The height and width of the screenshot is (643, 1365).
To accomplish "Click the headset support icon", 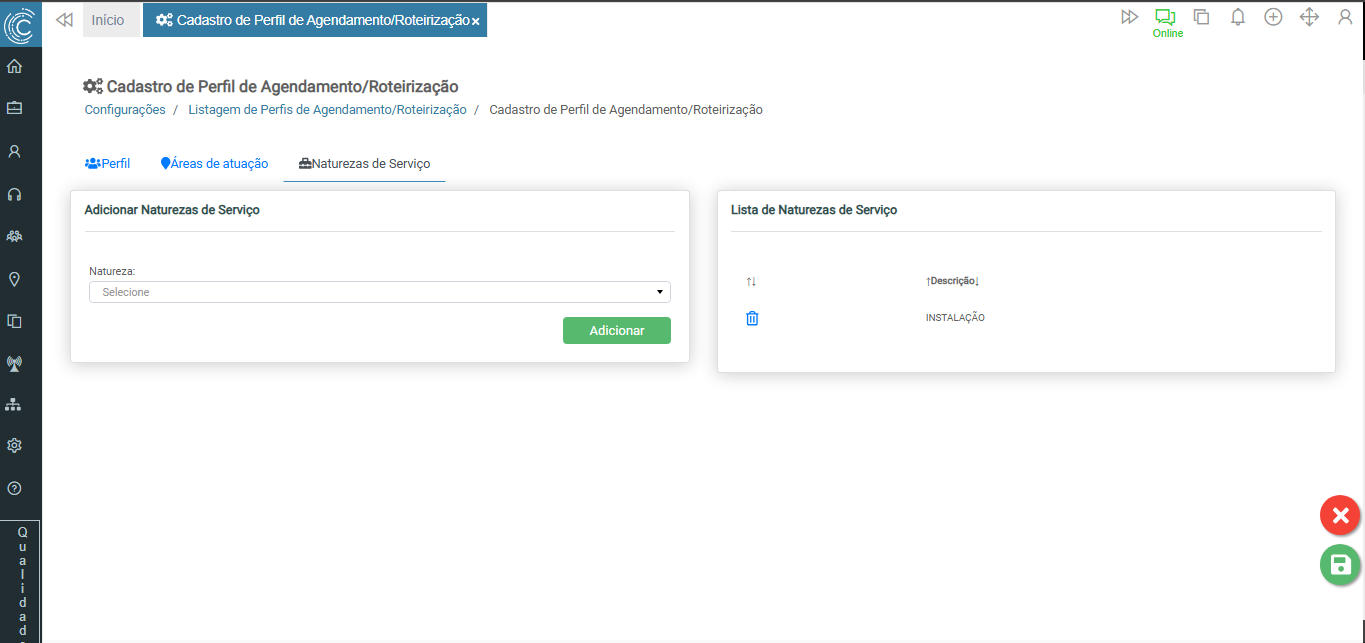I will (14, 194).
